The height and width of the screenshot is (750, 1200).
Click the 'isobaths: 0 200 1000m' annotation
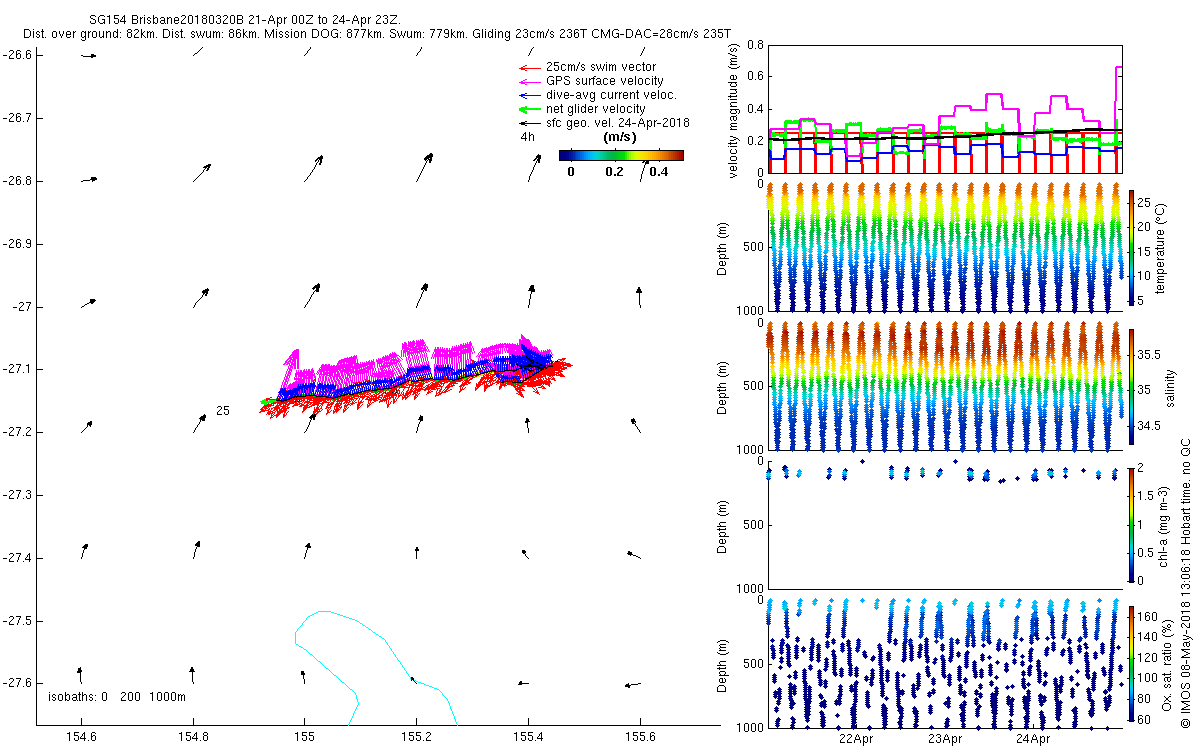pos(117,696)
